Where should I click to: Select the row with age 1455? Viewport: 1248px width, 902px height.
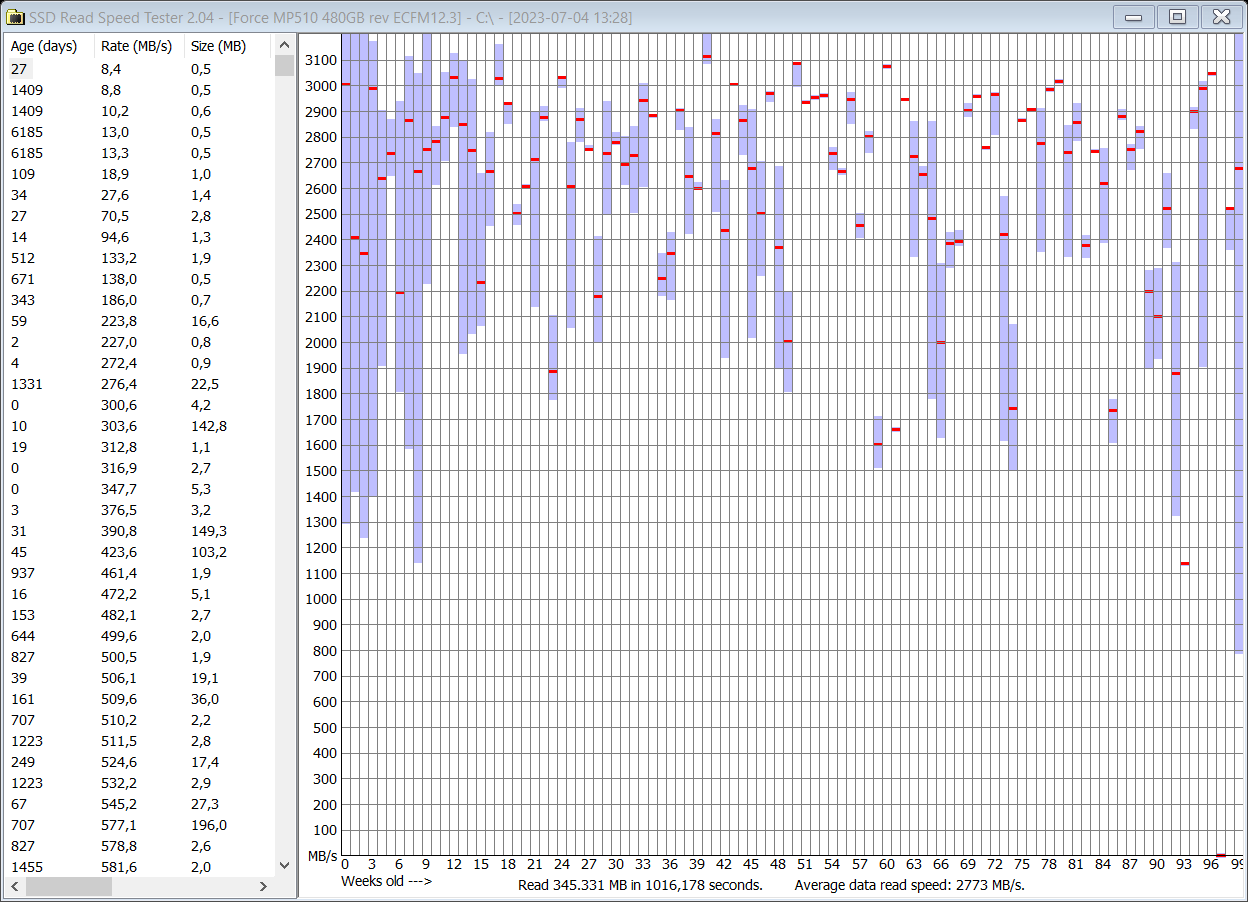[139, 867]
